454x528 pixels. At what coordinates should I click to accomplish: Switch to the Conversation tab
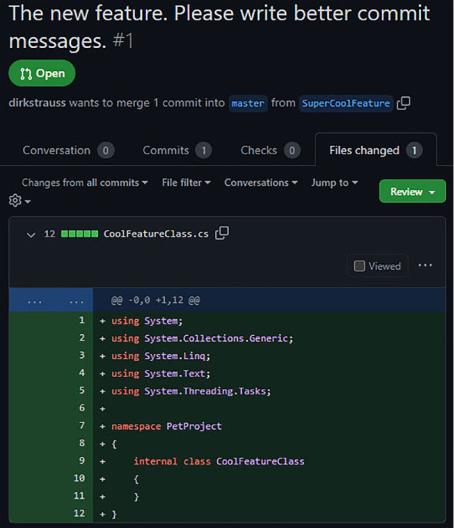point(69,150)
